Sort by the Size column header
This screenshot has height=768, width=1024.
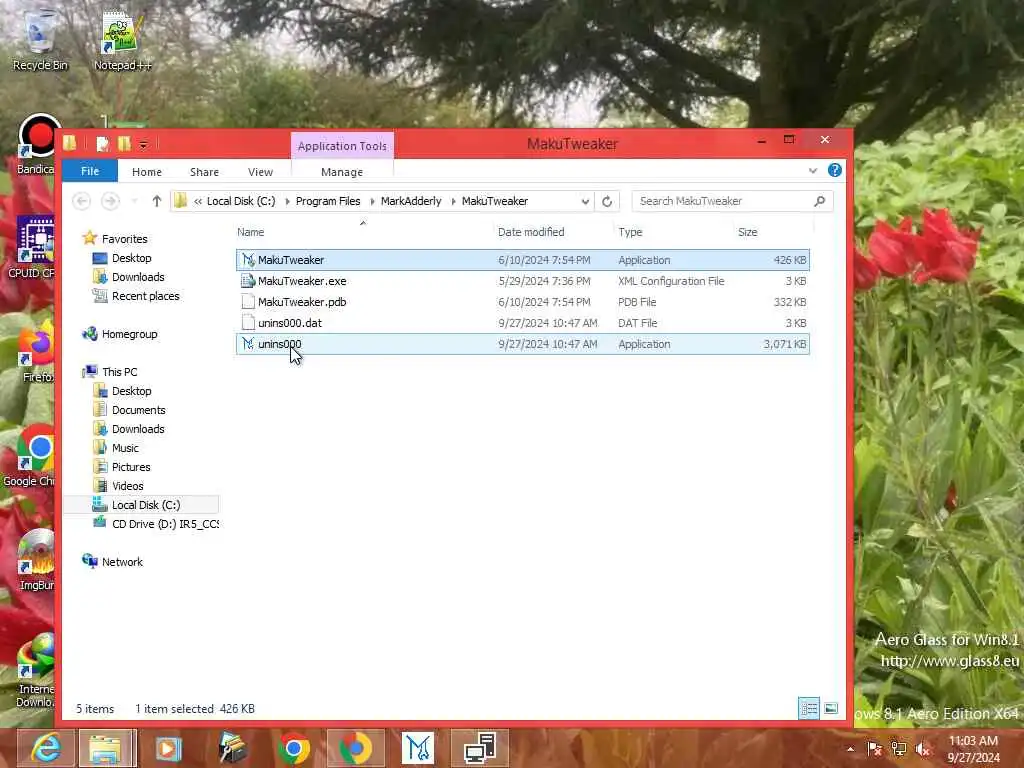(x=748, y=232)
